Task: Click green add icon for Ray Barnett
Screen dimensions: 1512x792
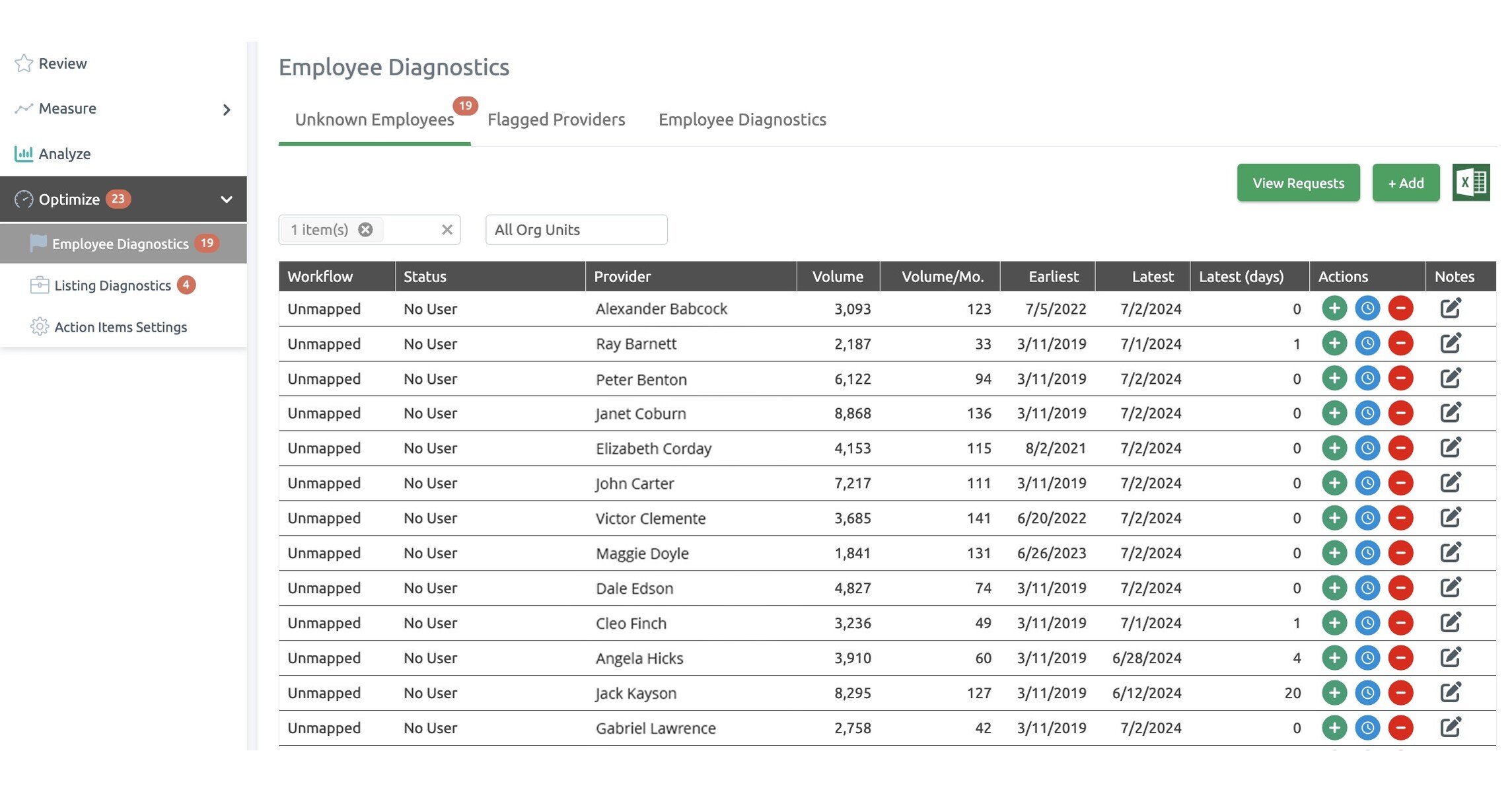Action: pyautogui.click(x=1334, y=343)
